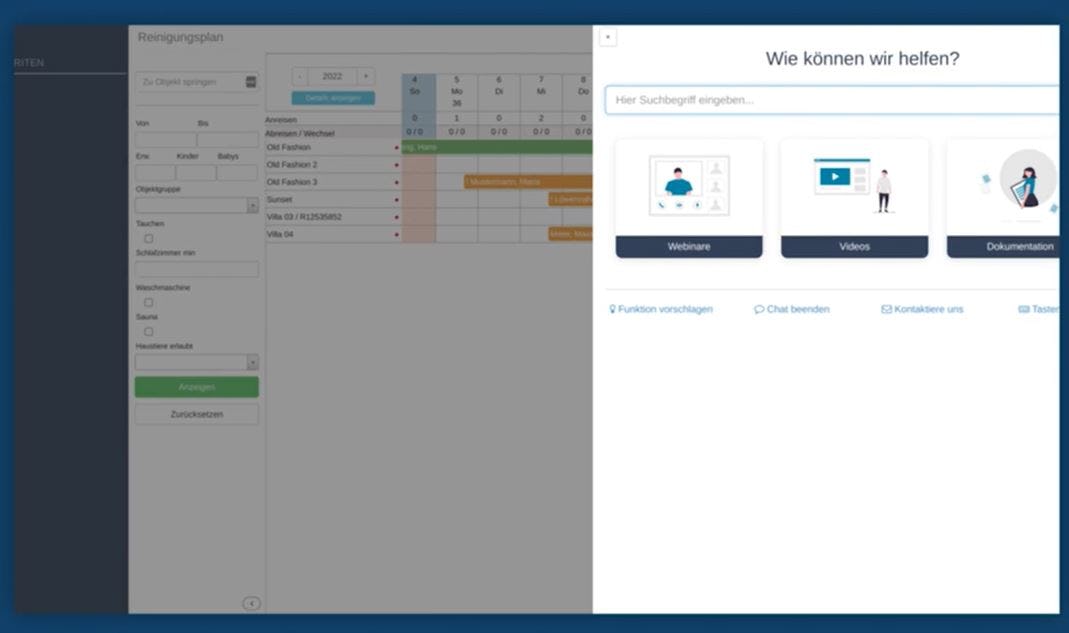This screenshot has height=633, width=1069.
Task: Open the Haustiere erlaubt dropdown
Action: click(196, 361)
